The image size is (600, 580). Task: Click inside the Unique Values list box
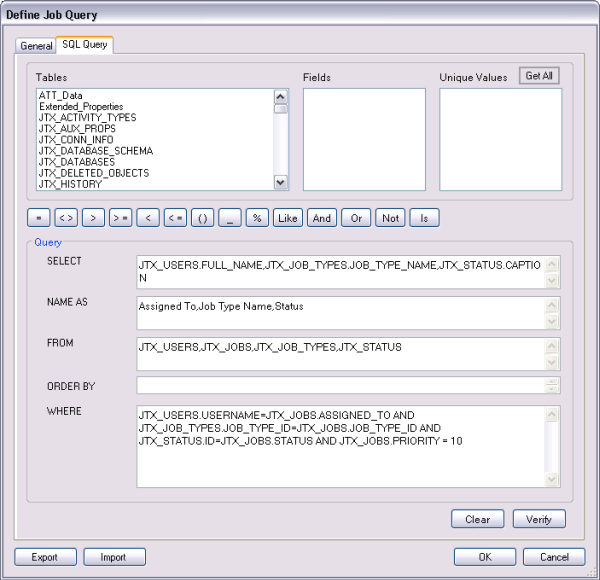[x=501, y=140]
